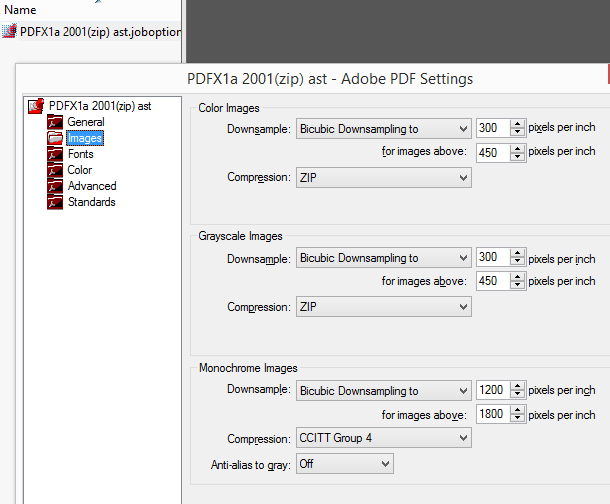The width and height of the screenshot is (610, 504).
Task: Decrease Color Images above threshold value
Action: tap(517, 157)
